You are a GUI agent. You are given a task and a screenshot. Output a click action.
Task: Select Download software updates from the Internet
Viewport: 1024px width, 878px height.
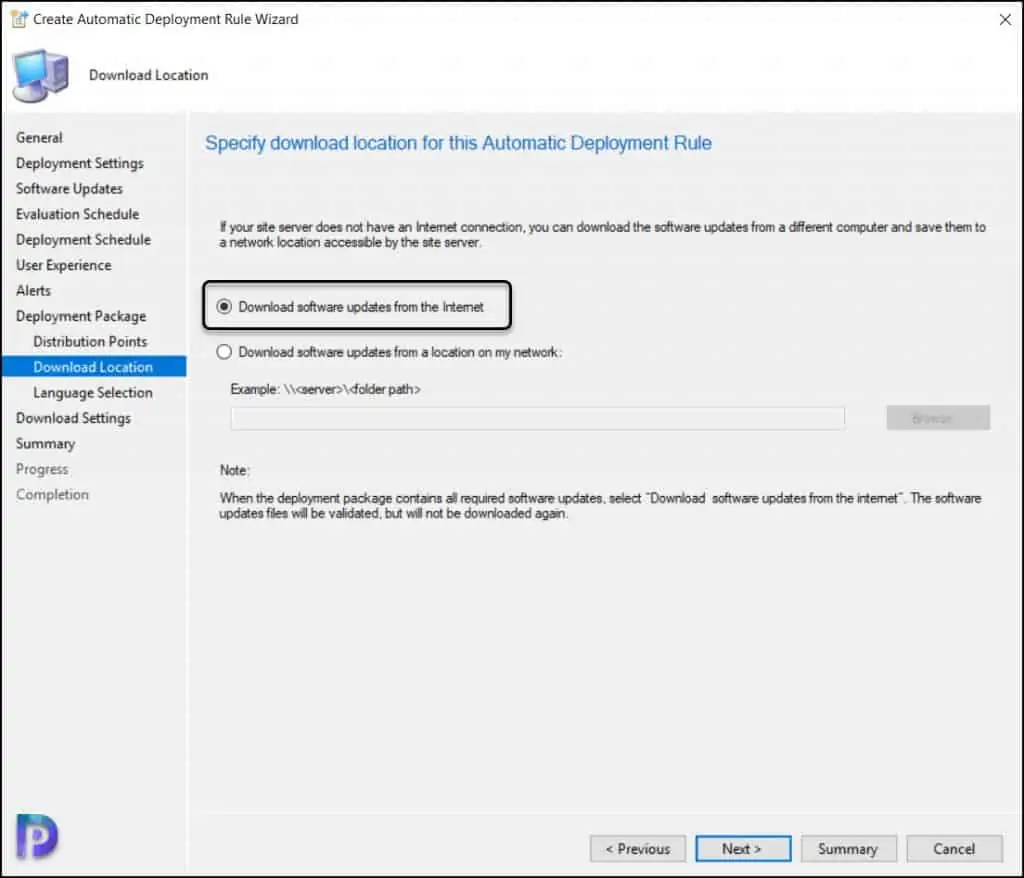pyautogui.click(x=224, y=307)
